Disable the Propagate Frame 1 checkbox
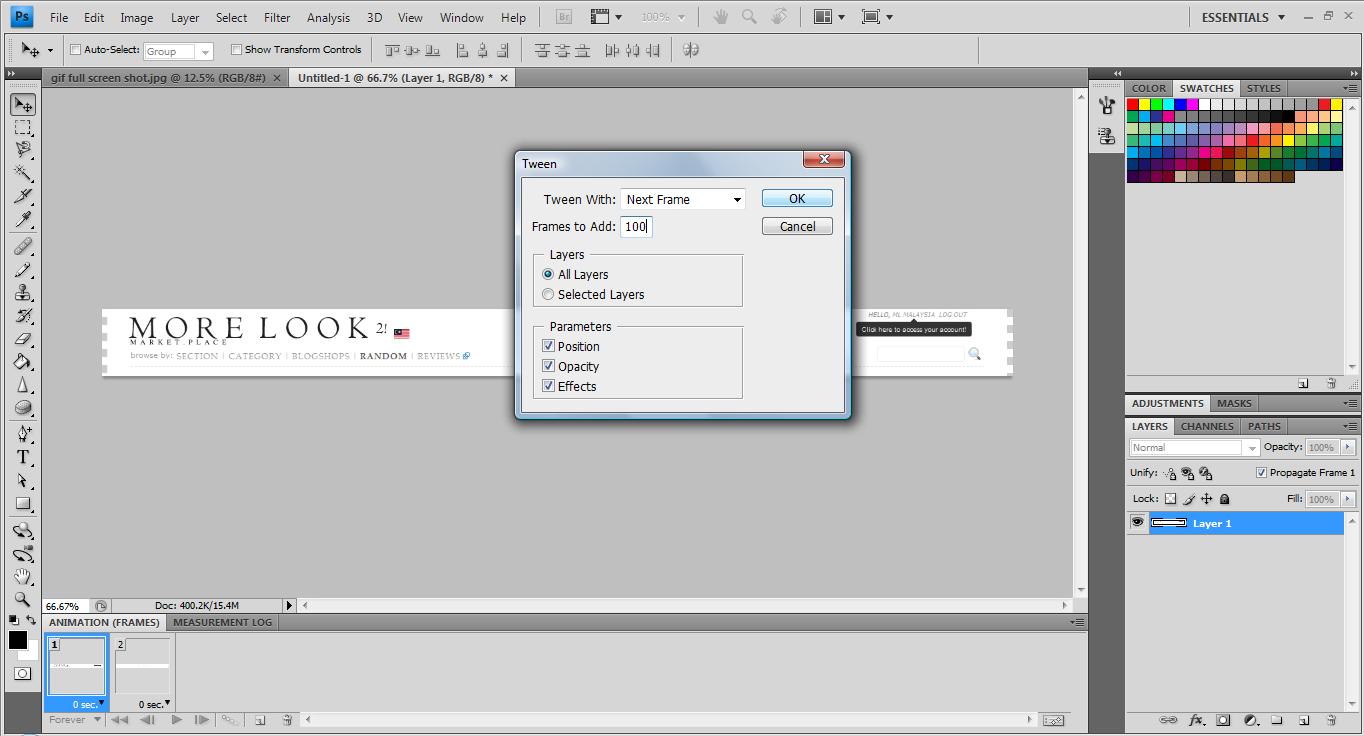This screenshot has width=1364, height=736. click(x=1261, y=473)
